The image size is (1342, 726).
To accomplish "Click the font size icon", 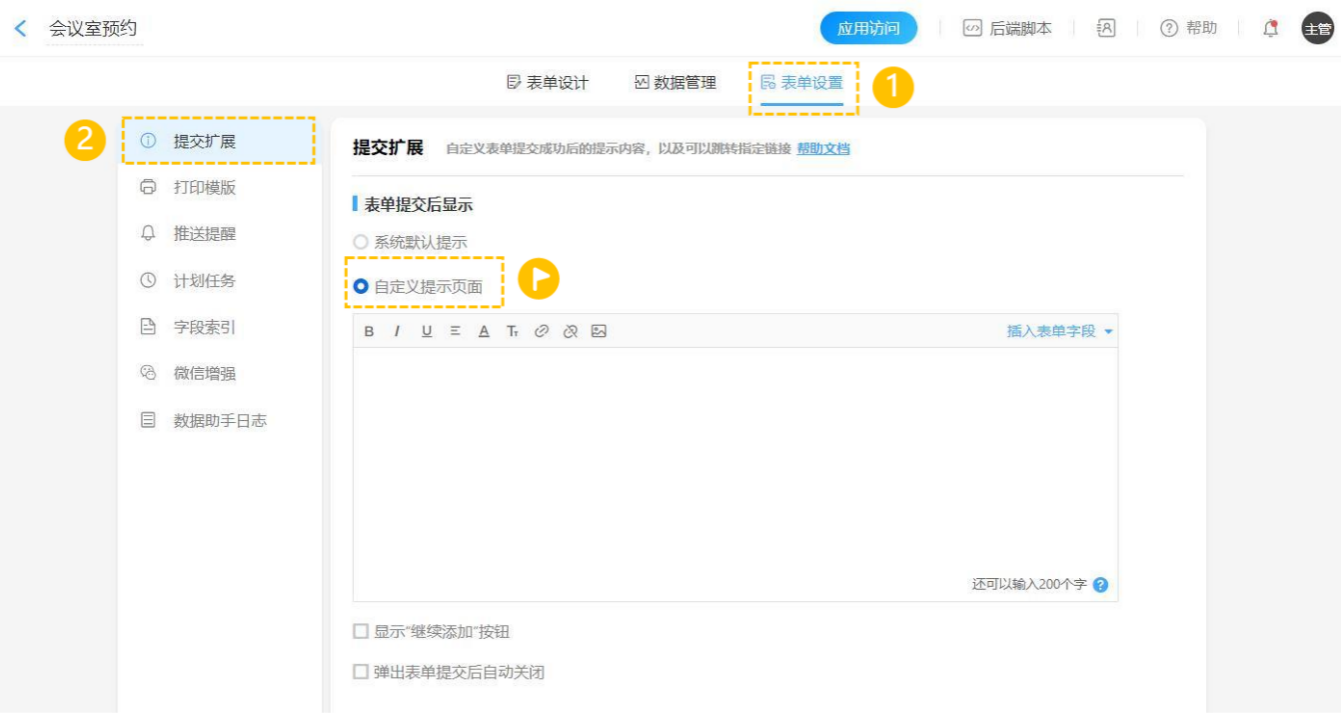I will click(x=512, y=331).
